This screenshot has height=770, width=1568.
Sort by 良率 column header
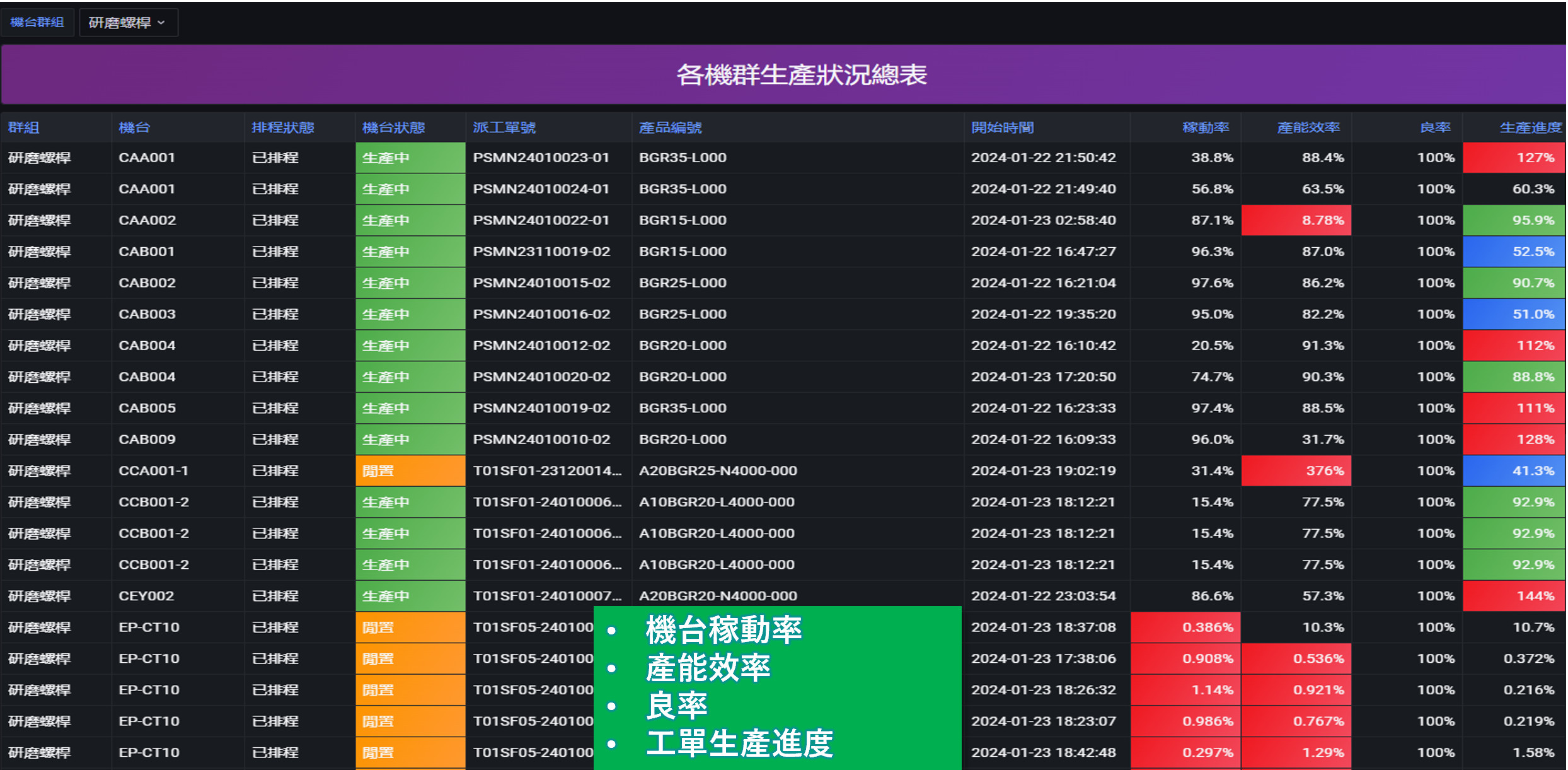pos(1436,127)
